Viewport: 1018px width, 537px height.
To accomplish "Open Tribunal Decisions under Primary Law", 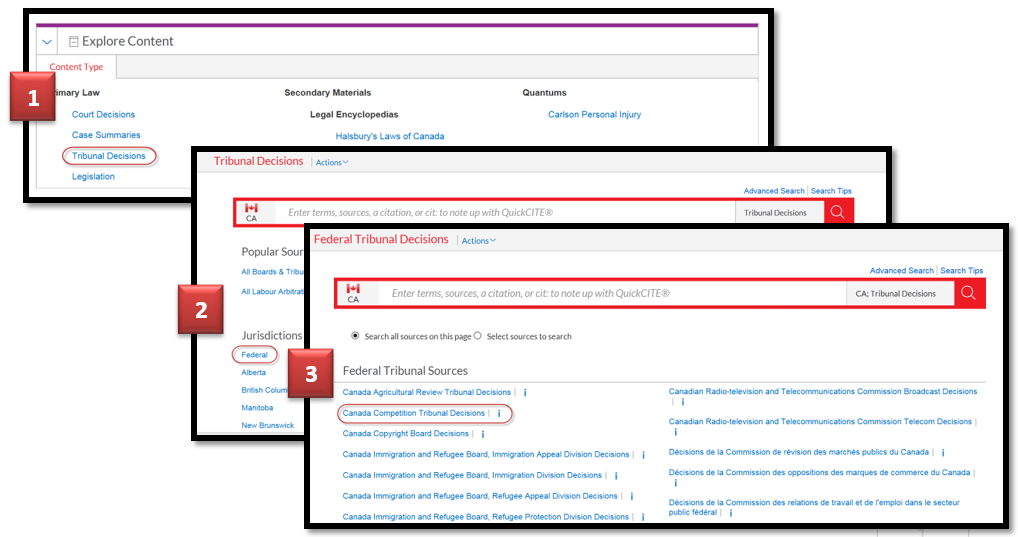I will pyautogui.click(x=108, y=156).
